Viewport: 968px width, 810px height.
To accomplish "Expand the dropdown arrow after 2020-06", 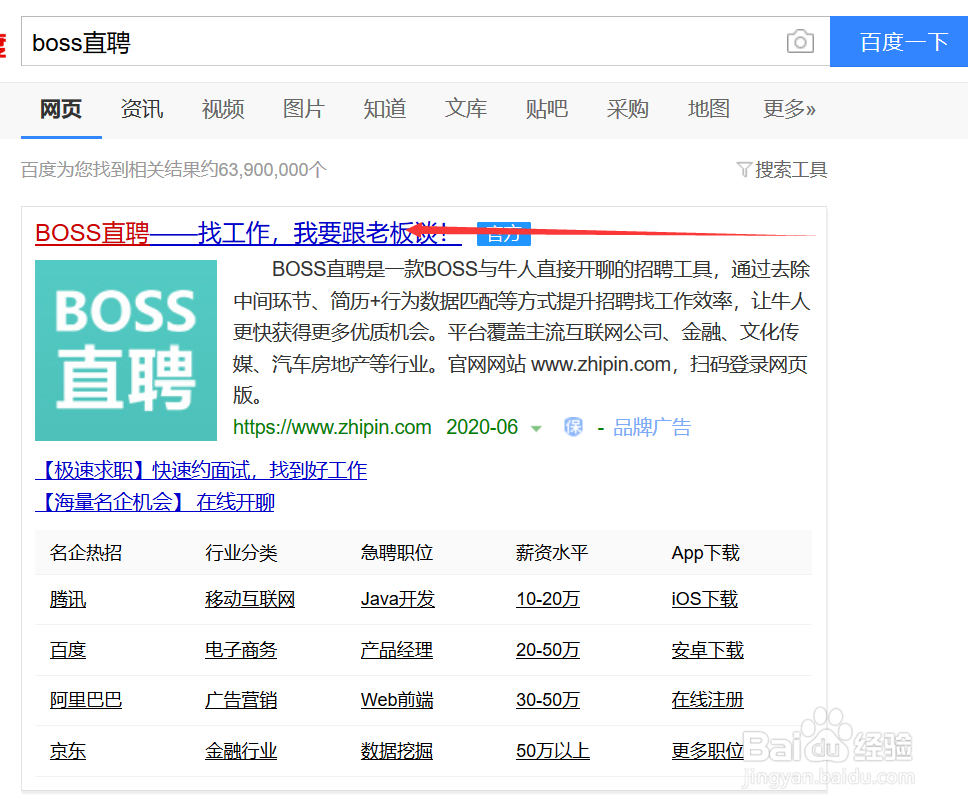I will coord(536,428).
